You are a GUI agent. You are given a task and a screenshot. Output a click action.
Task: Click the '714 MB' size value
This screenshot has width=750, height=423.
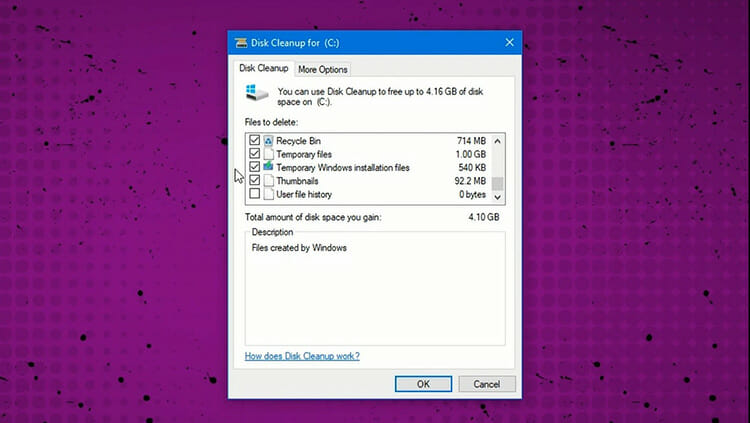471,141
